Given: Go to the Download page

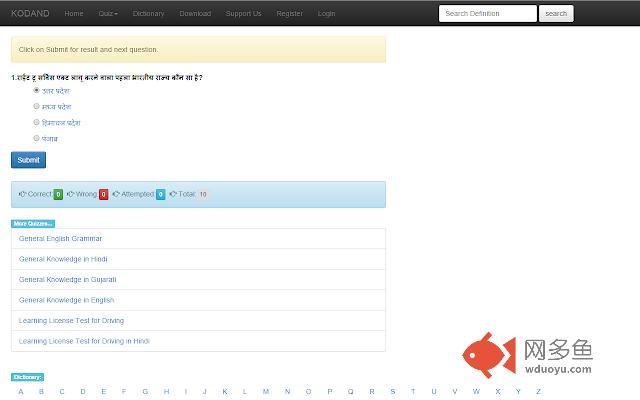Looking at the screenshot, I should (195, 13).
